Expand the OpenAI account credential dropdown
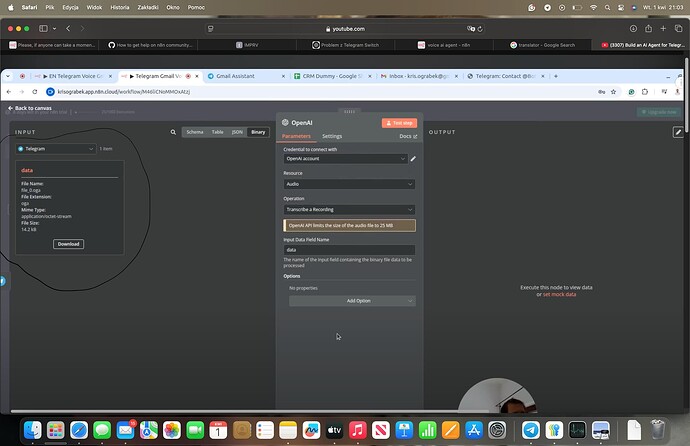Screen dimensions: 690x446 pos(345,159)
